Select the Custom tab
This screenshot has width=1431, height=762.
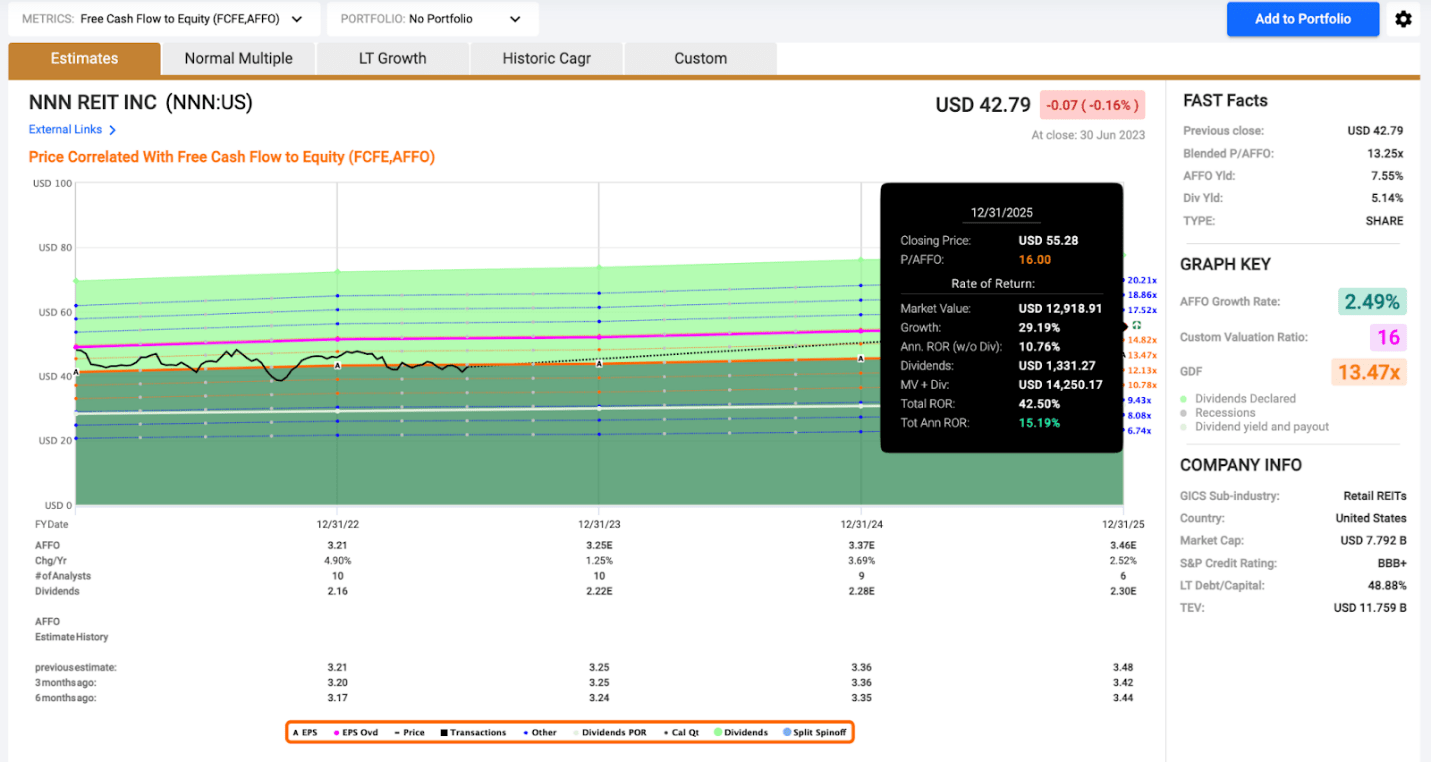(x=700, y=59)
